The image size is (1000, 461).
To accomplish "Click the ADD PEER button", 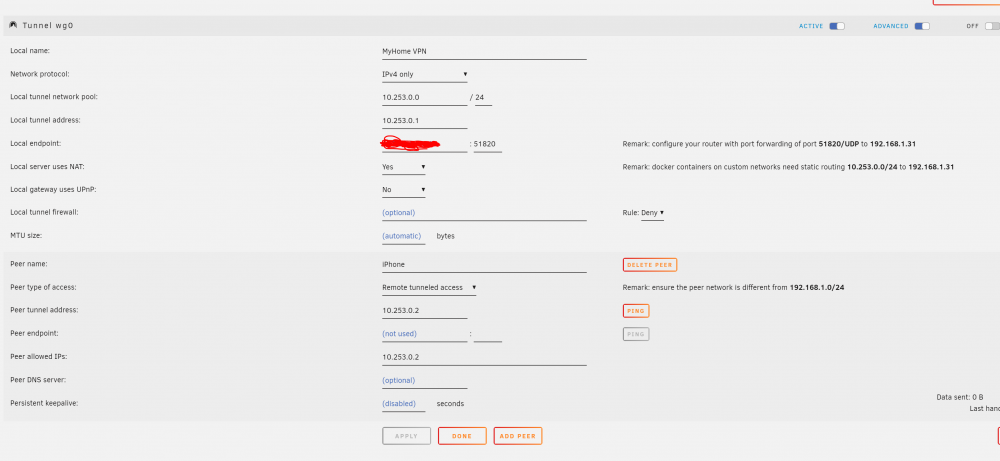I will 518,436.
